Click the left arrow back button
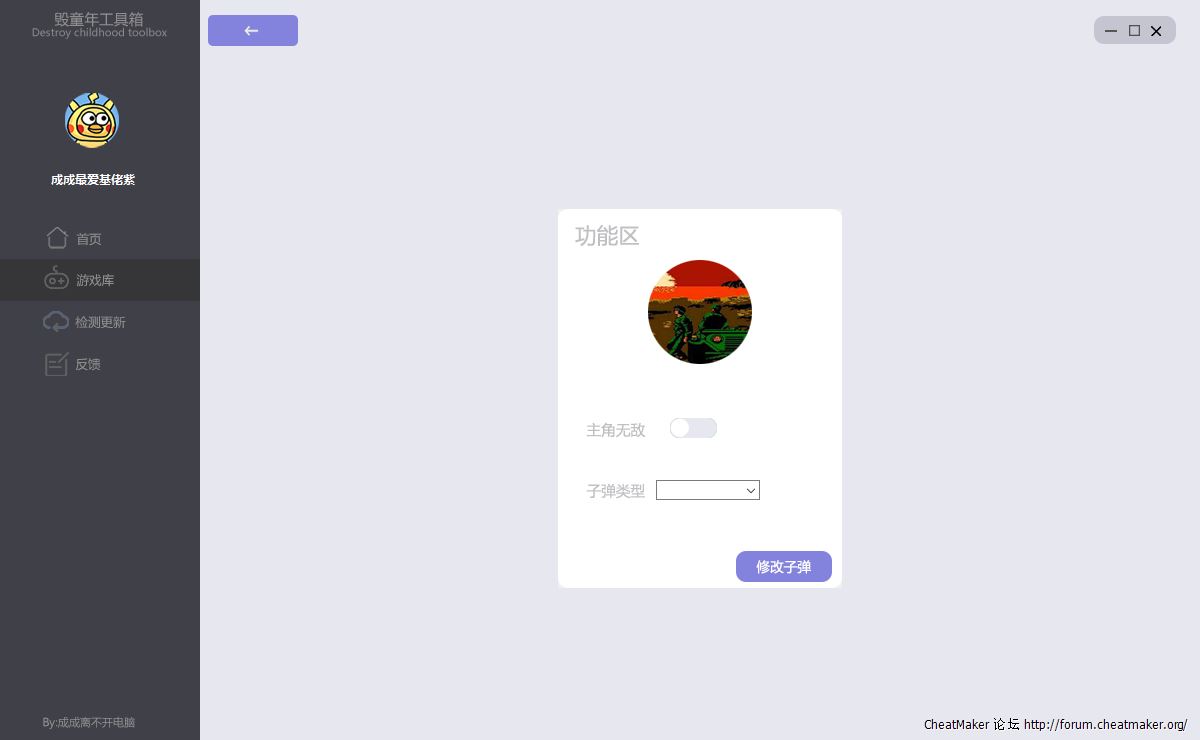The height and width of the screenshot is (740, 1200). pyautogui.click(x=253, y=30)
